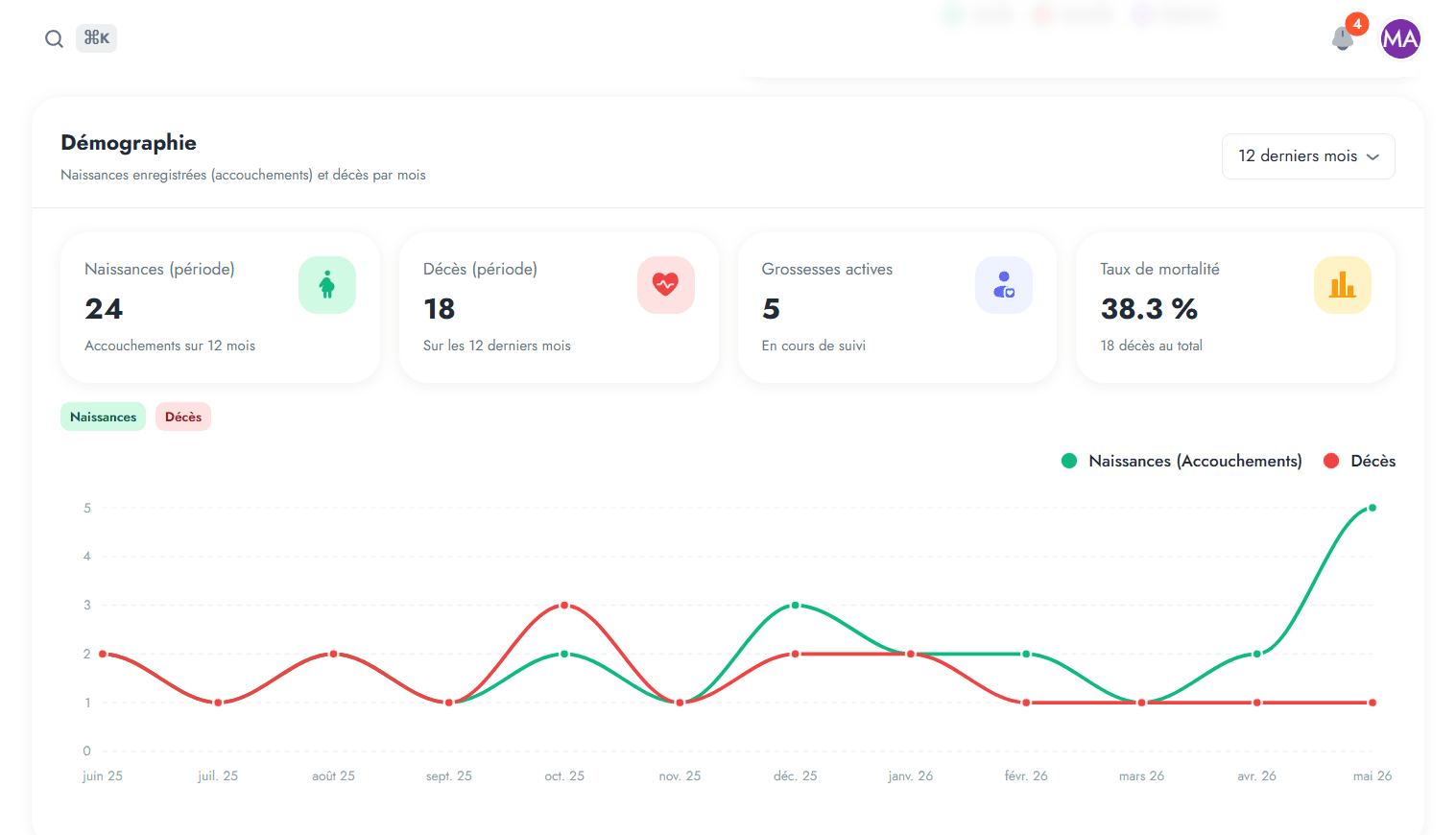
Task: Click the green pregnant woman births icon
Action: tap(327, 285)
